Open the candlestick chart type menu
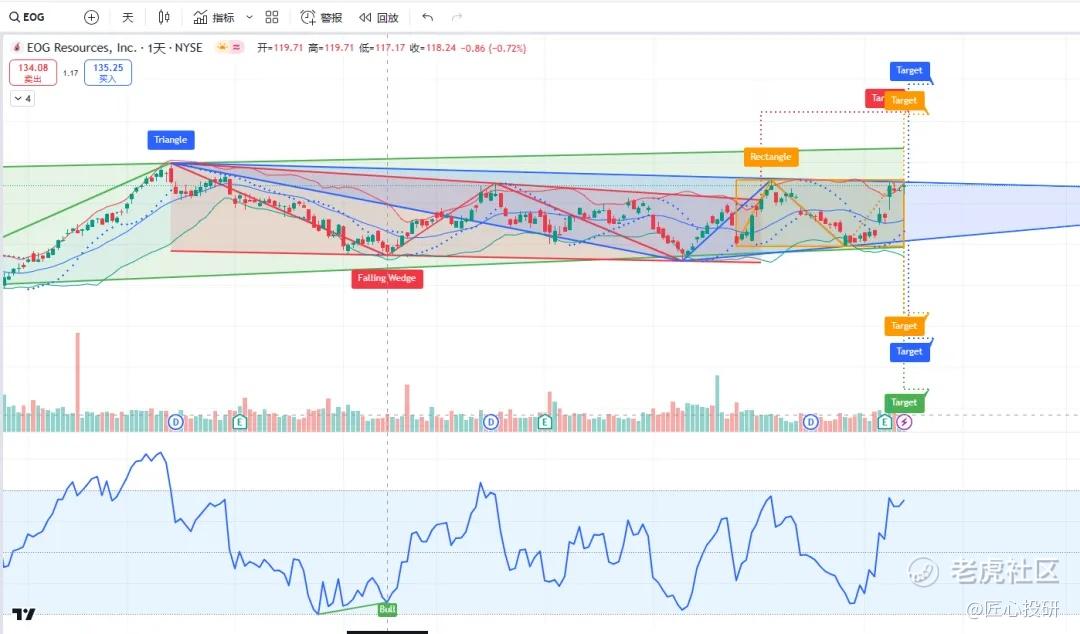 tap(163, 17)
